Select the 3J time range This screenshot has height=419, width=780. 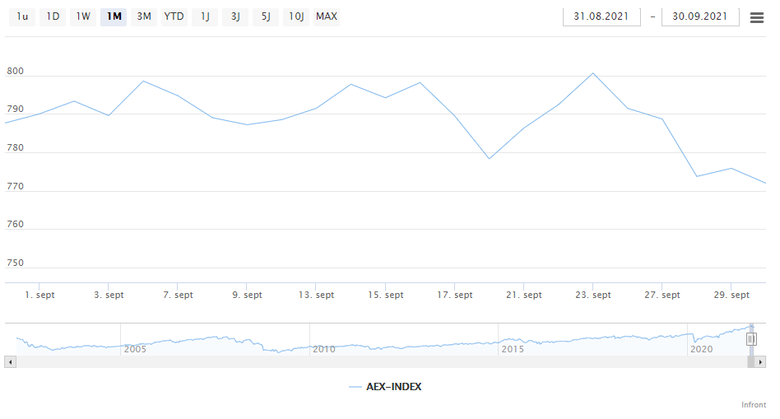235,16
